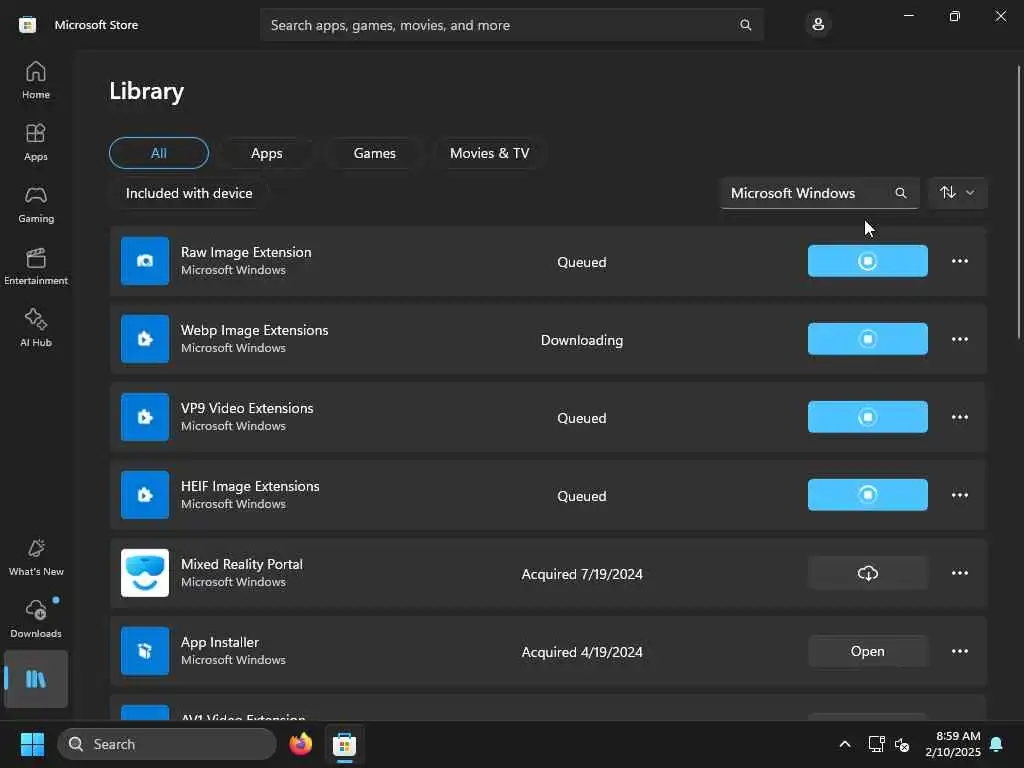Click the VP9 Video Extensions app thumbnail
The image size is (1024, 768).
[145, 417]
